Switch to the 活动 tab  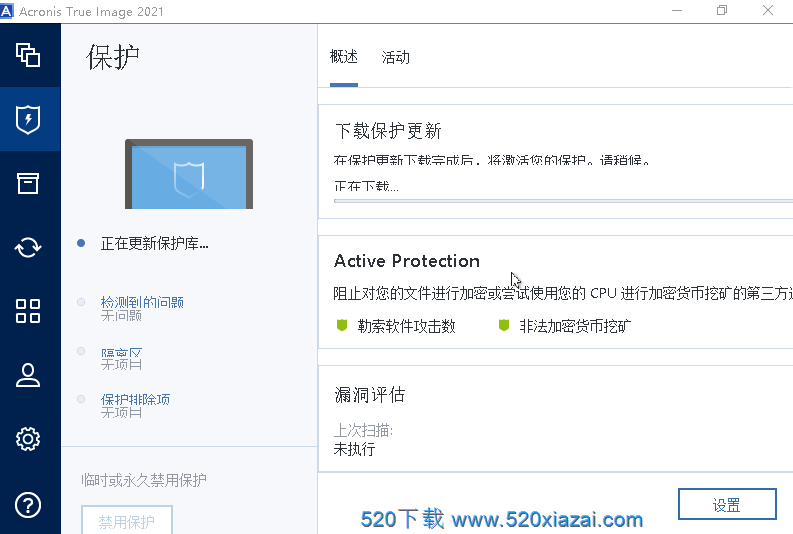coord(395,57)
